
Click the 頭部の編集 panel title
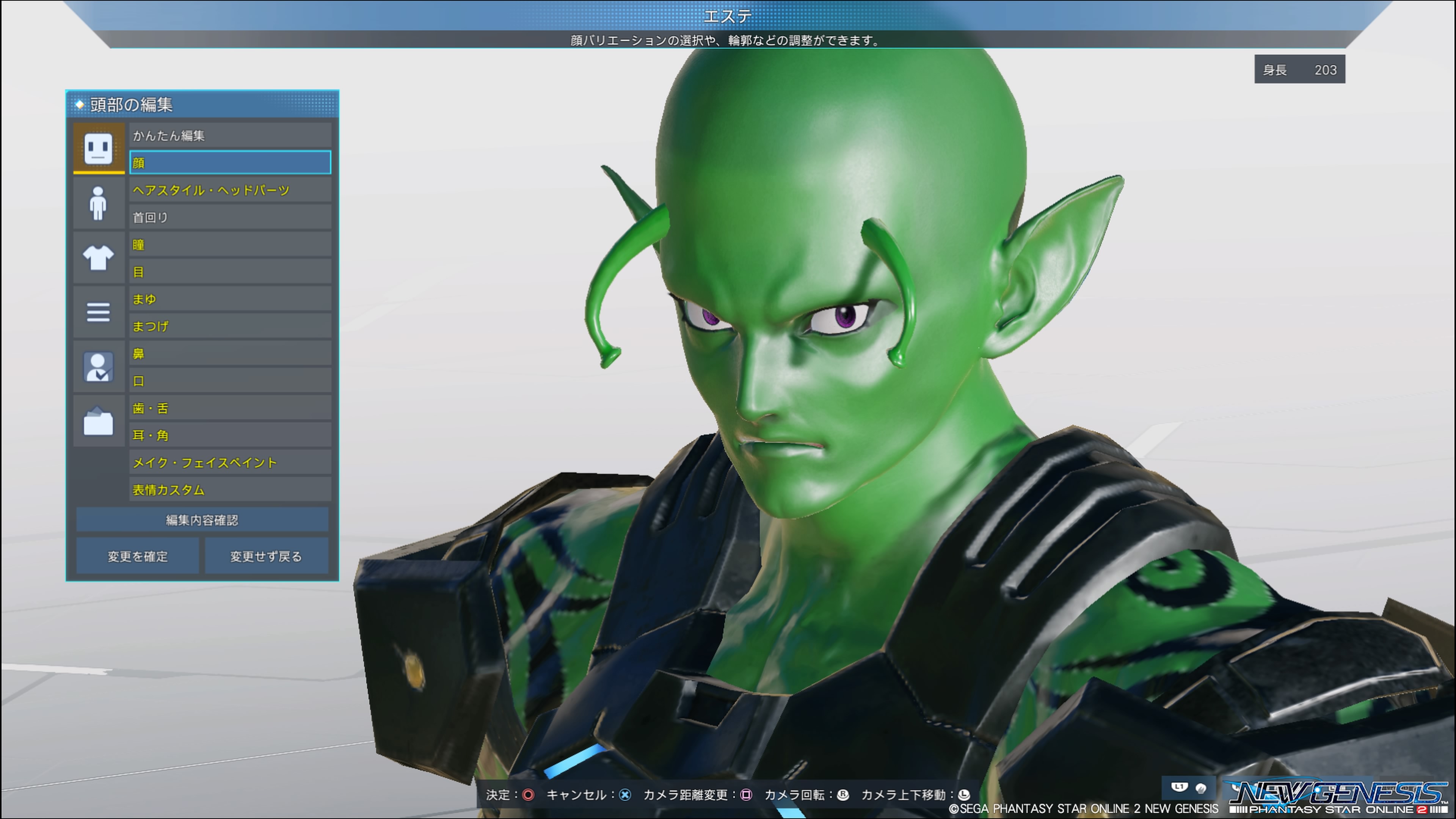tap(131, 105)
